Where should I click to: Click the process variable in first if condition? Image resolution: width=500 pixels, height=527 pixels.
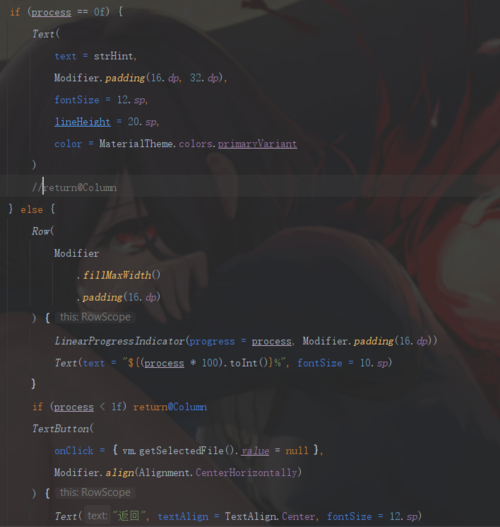click(51, 12)
